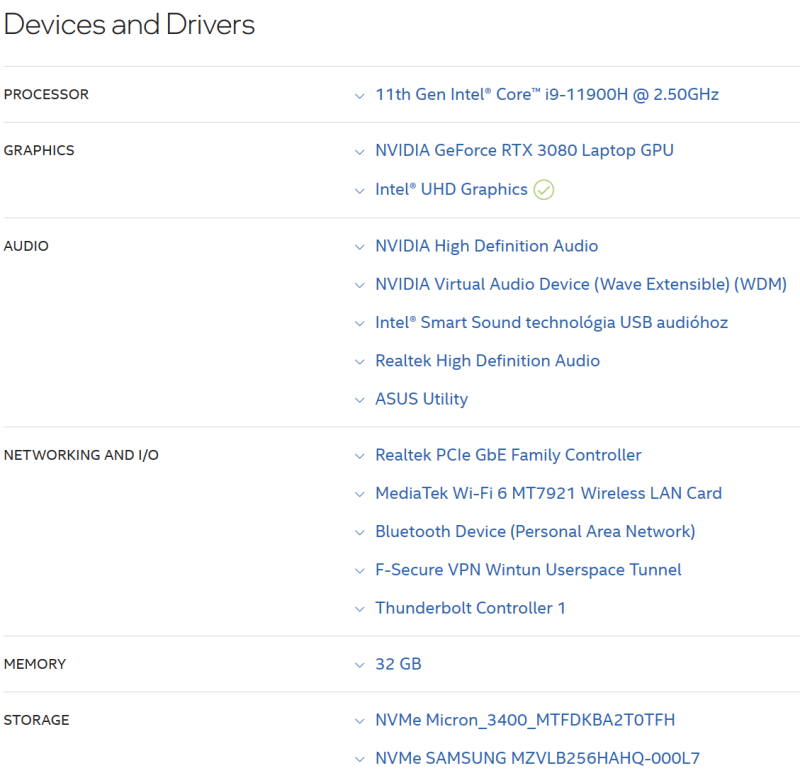
Task: Open NVMe SAMSUNG MZVLB256HAHQ-000L7 link
Action: tap(538, 759)
